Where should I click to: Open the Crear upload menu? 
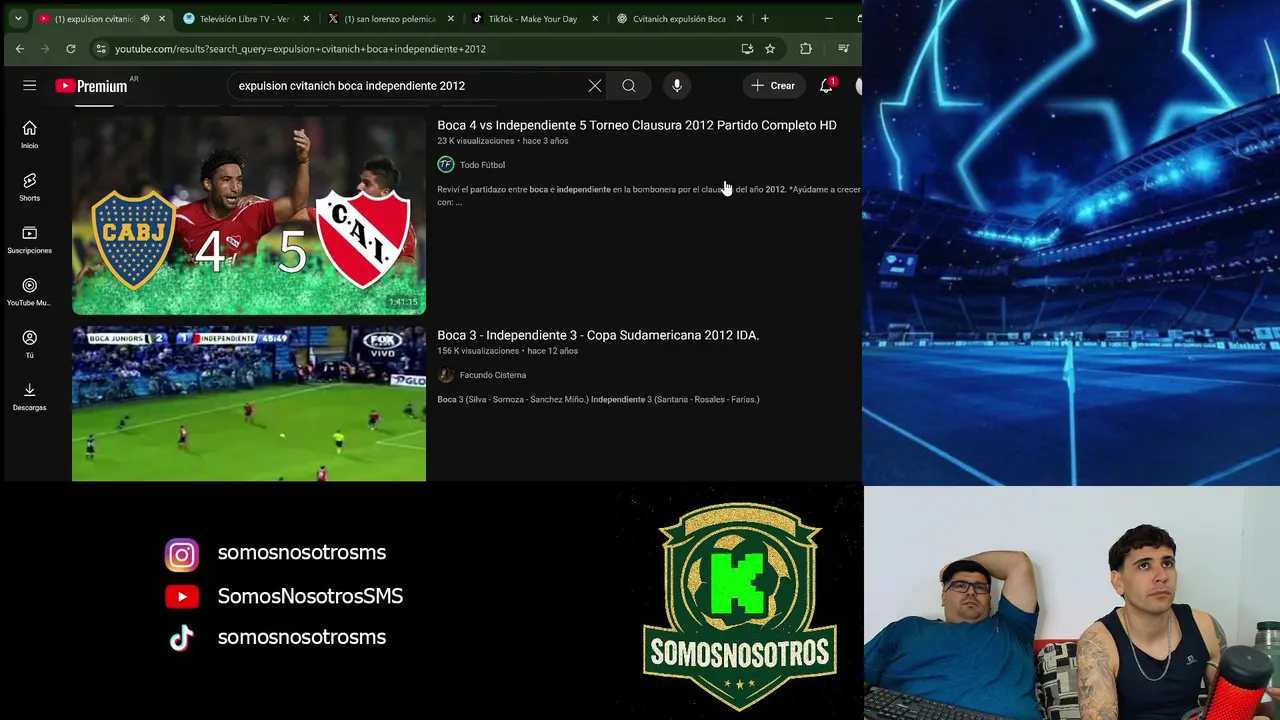click(x=773, y=86)
